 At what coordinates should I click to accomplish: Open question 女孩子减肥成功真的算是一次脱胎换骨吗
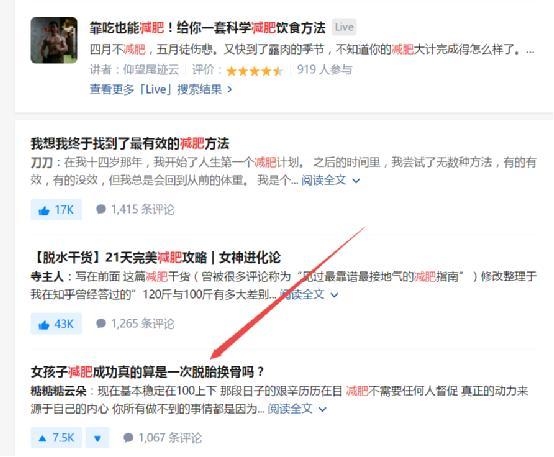(148, 372)
